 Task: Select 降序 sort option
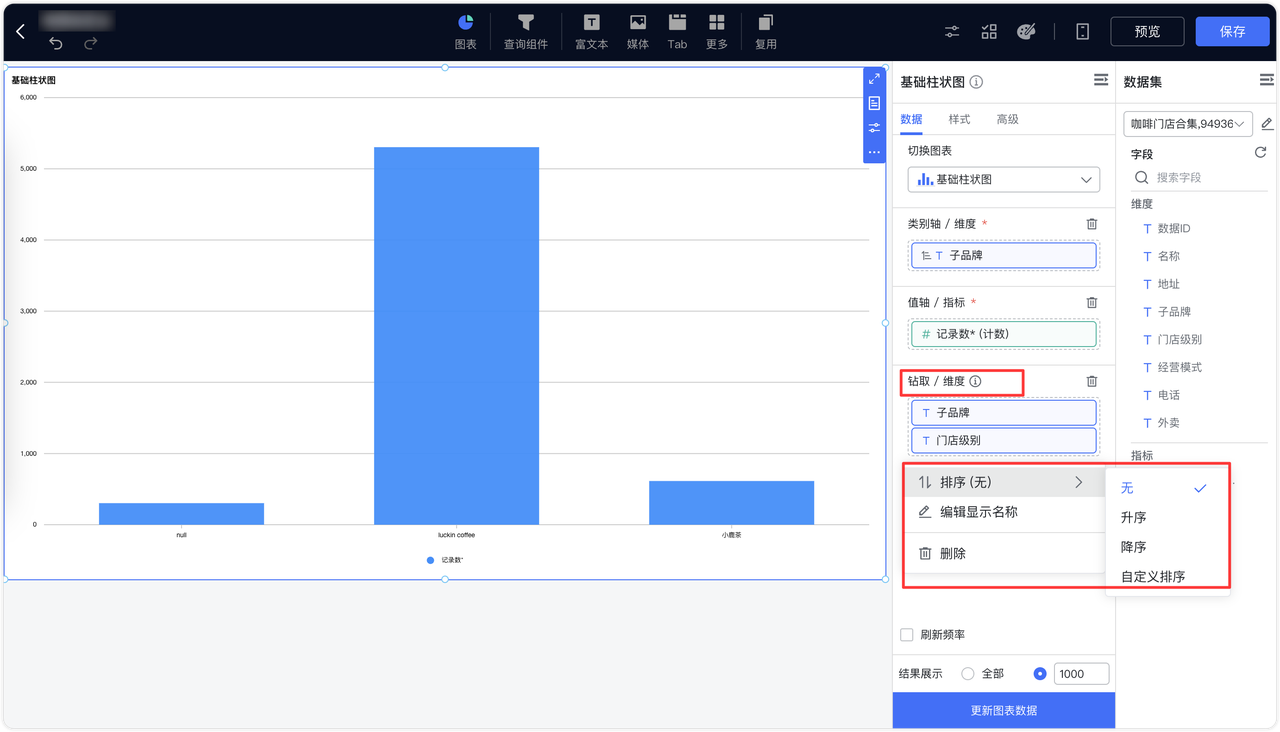point(1167,547)
